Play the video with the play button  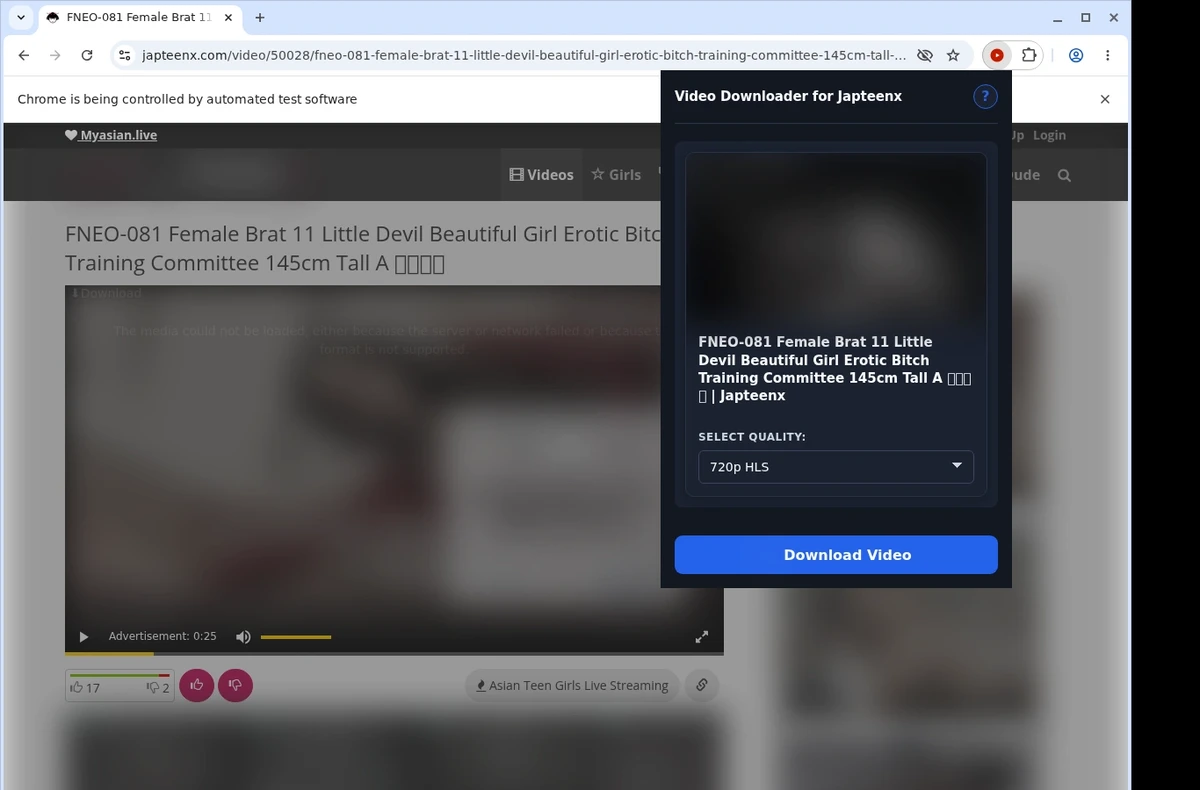click(x=84, y=637)
